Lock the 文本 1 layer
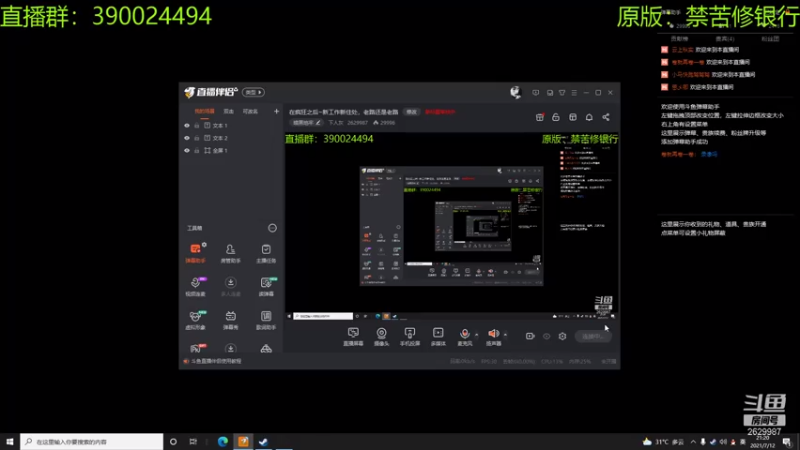This screenshot has height=450, width=800. click(x=197, y=126)
